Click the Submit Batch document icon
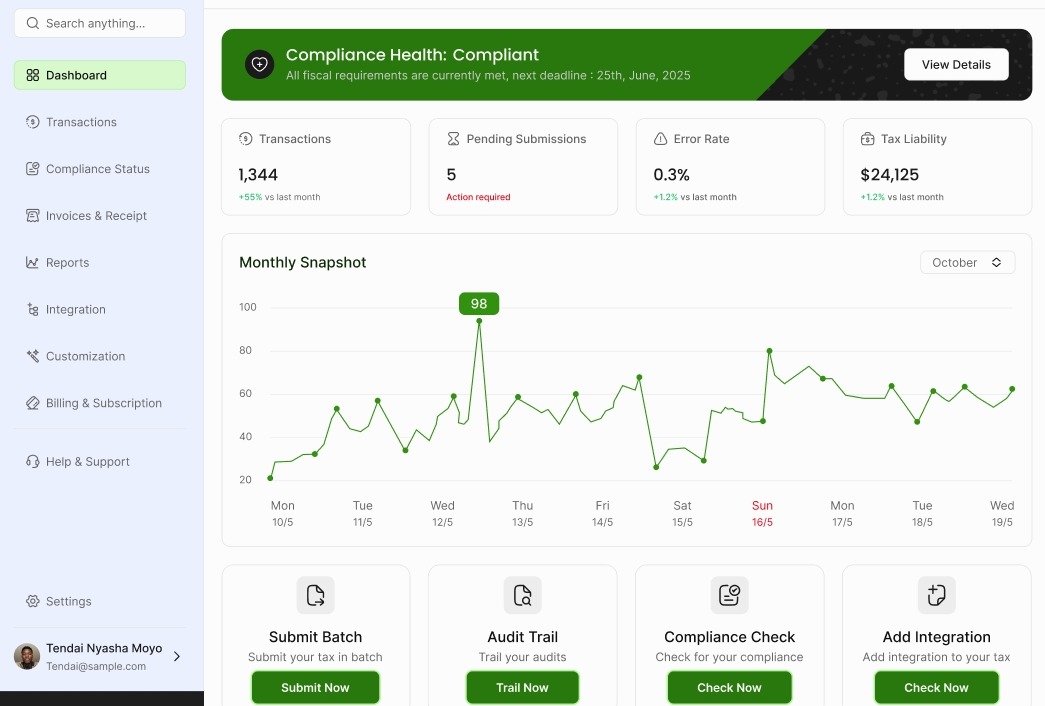Image resolution: width=1045 pixels, height=706 pixels. (x=315, y=595)
